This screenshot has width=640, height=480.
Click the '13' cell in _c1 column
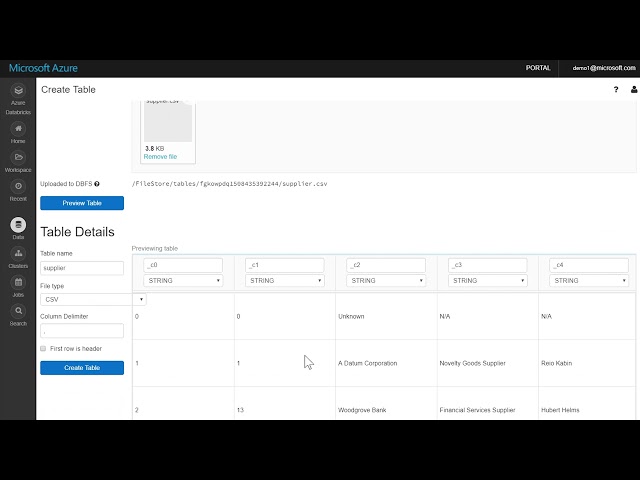[240, 410]
